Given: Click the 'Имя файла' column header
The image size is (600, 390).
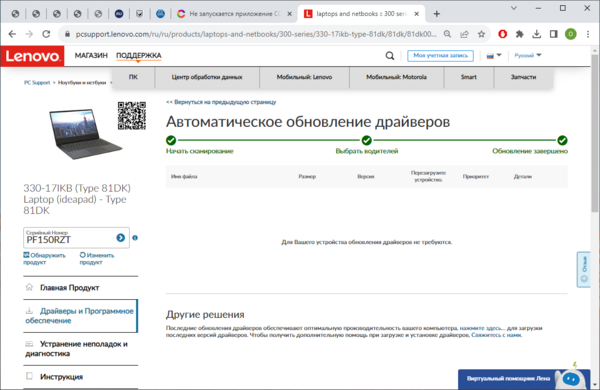Looking at the screenshot, I should coord(184,176).
